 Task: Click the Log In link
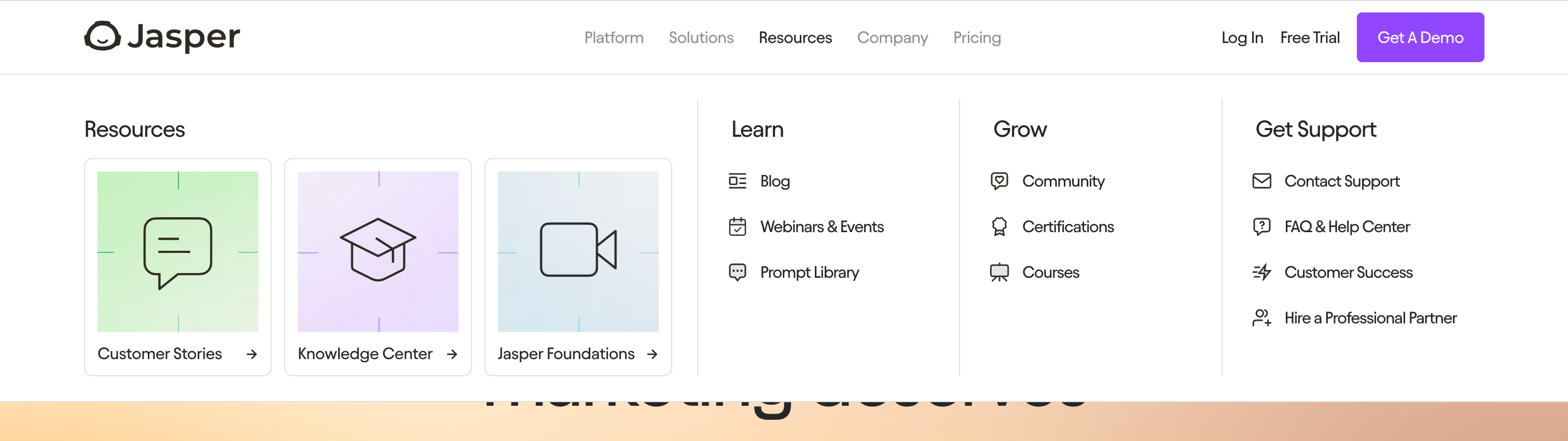click(x=1242, y=38)
